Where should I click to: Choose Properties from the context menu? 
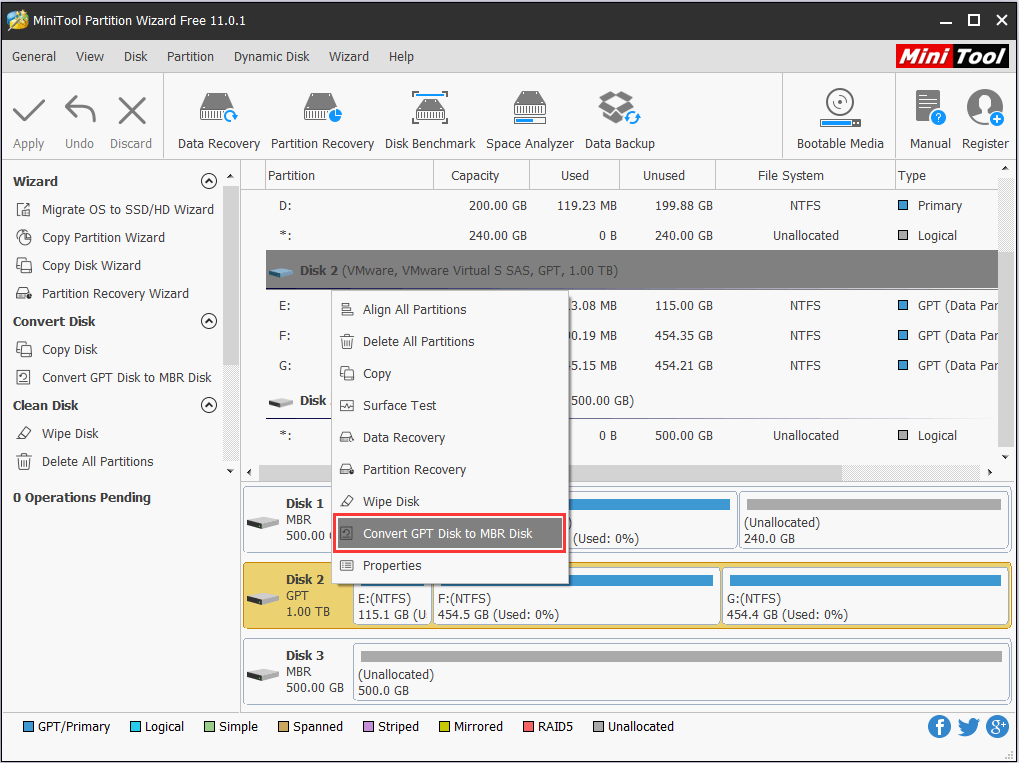point(450,565)
